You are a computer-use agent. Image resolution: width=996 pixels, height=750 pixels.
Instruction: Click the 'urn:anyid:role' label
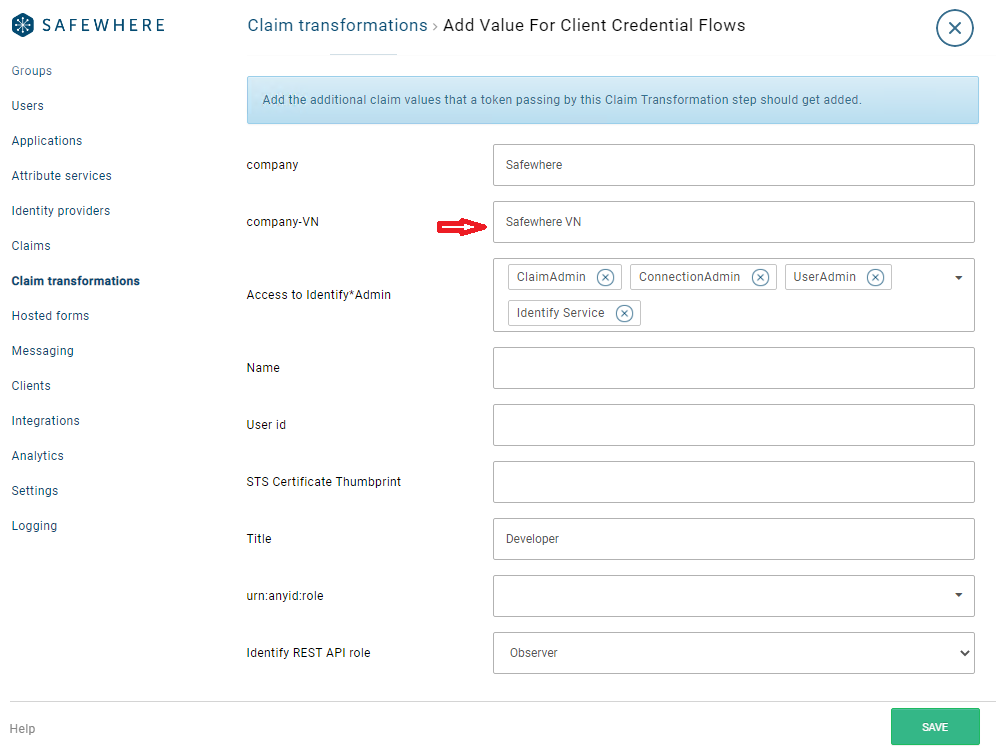(x=285, y=596)
